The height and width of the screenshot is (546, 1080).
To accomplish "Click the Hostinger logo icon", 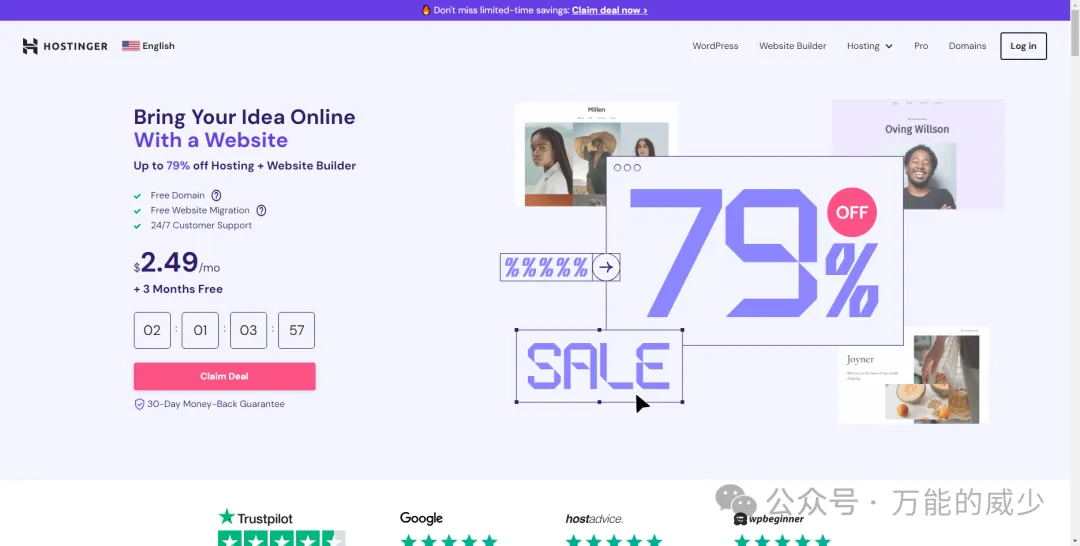I will pyautogui.click(x=30, y=46).
